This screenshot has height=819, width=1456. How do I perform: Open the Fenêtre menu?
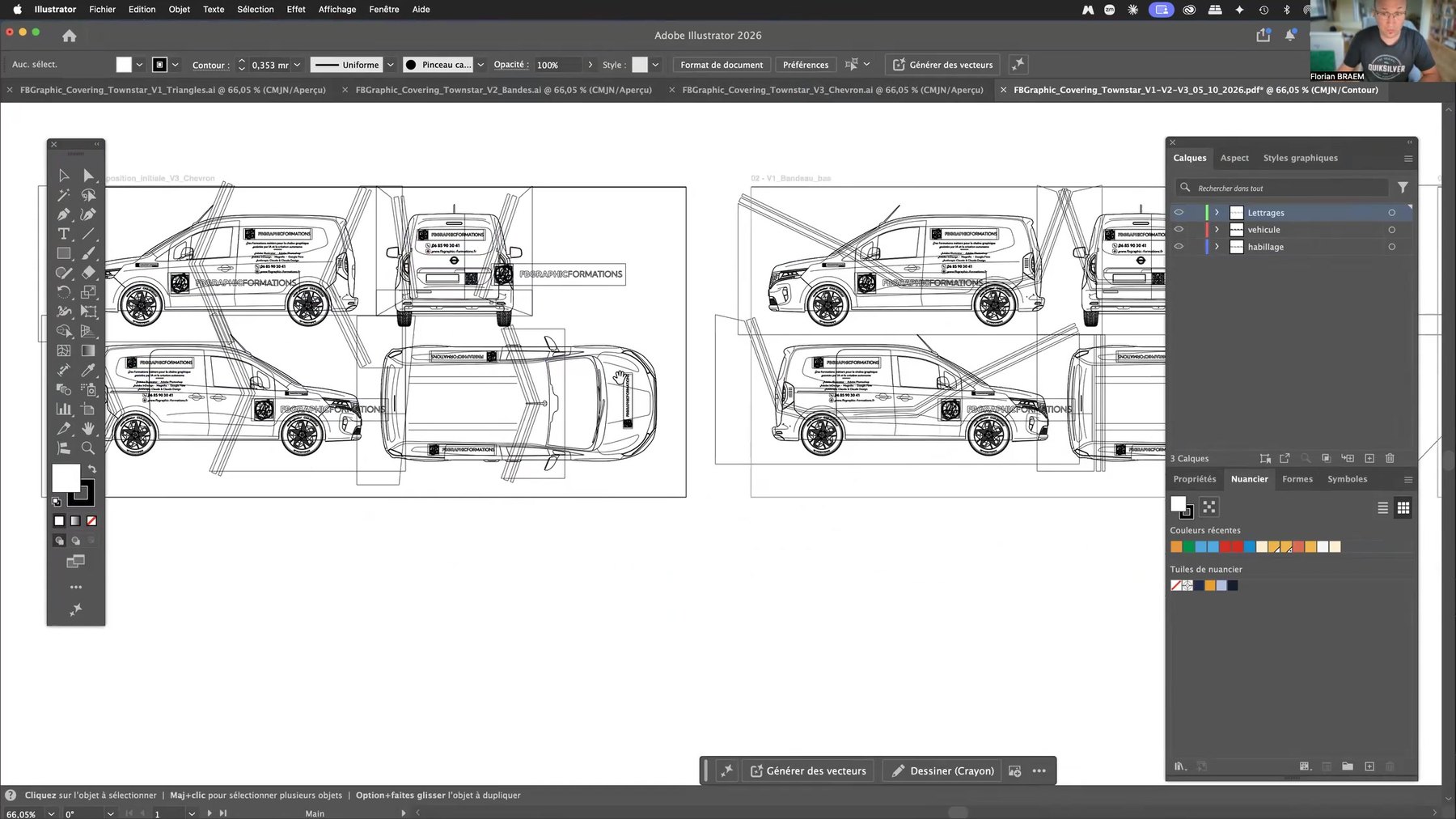point(384,10)
